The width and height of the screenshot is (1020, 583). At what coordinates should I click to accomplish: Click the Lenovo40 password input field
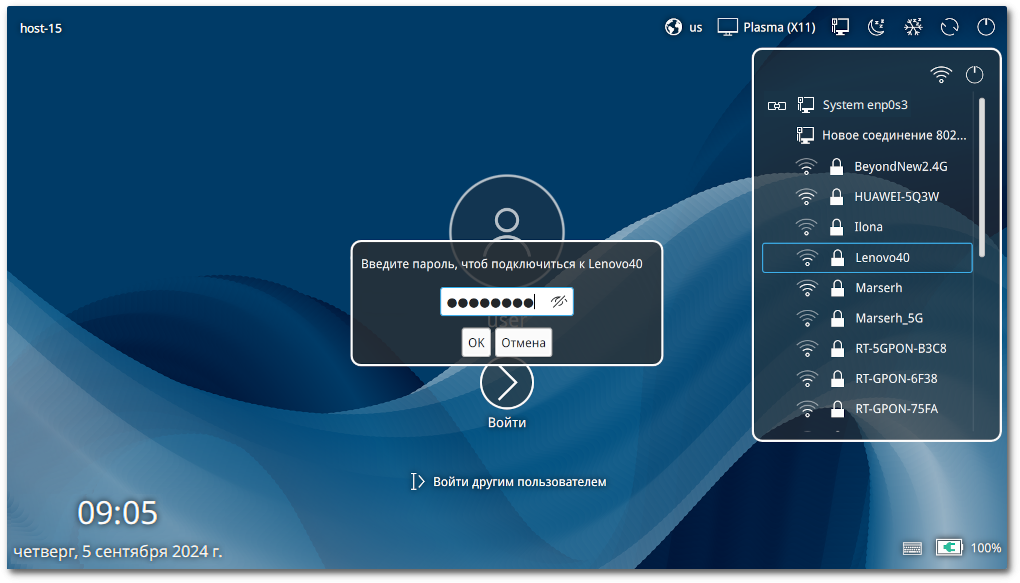click(x=492, y=302)
